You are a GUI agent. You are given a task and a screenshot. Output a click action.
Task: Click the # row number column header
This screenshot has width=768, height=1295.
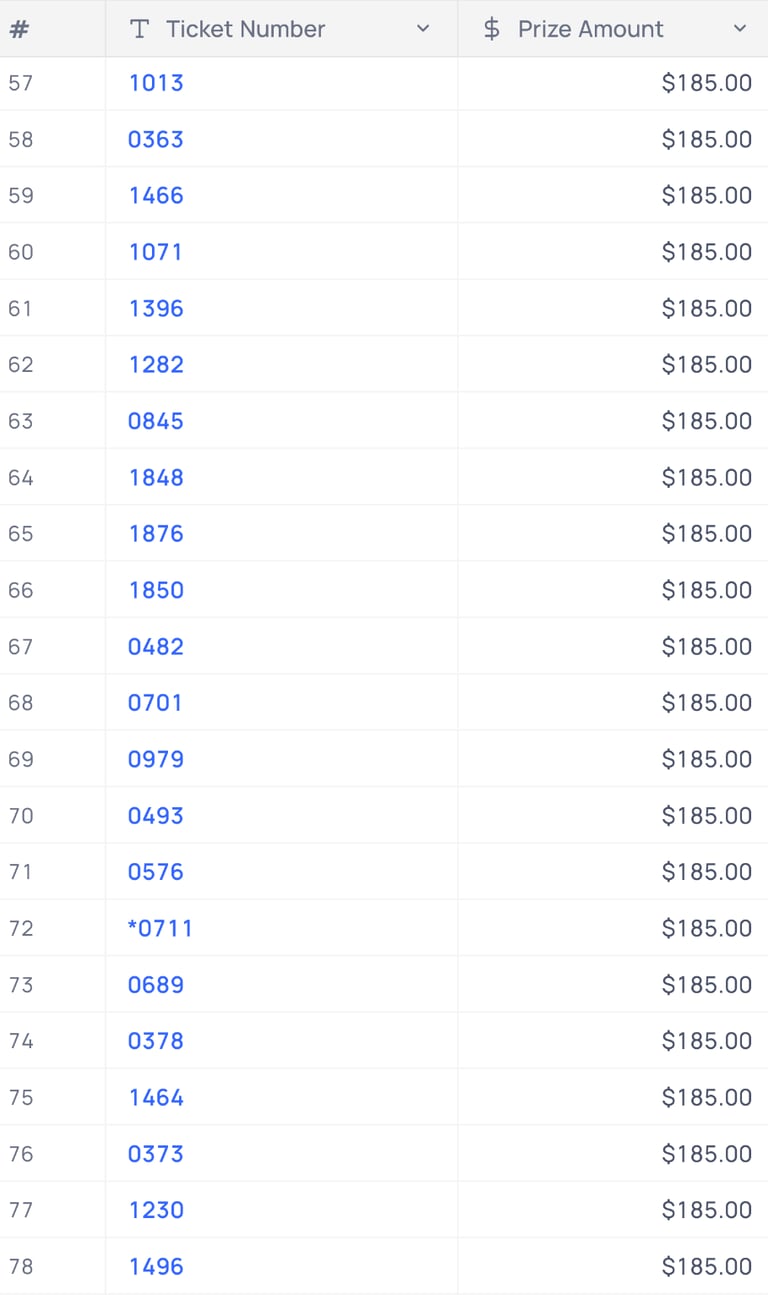click(x=18, y=29)
